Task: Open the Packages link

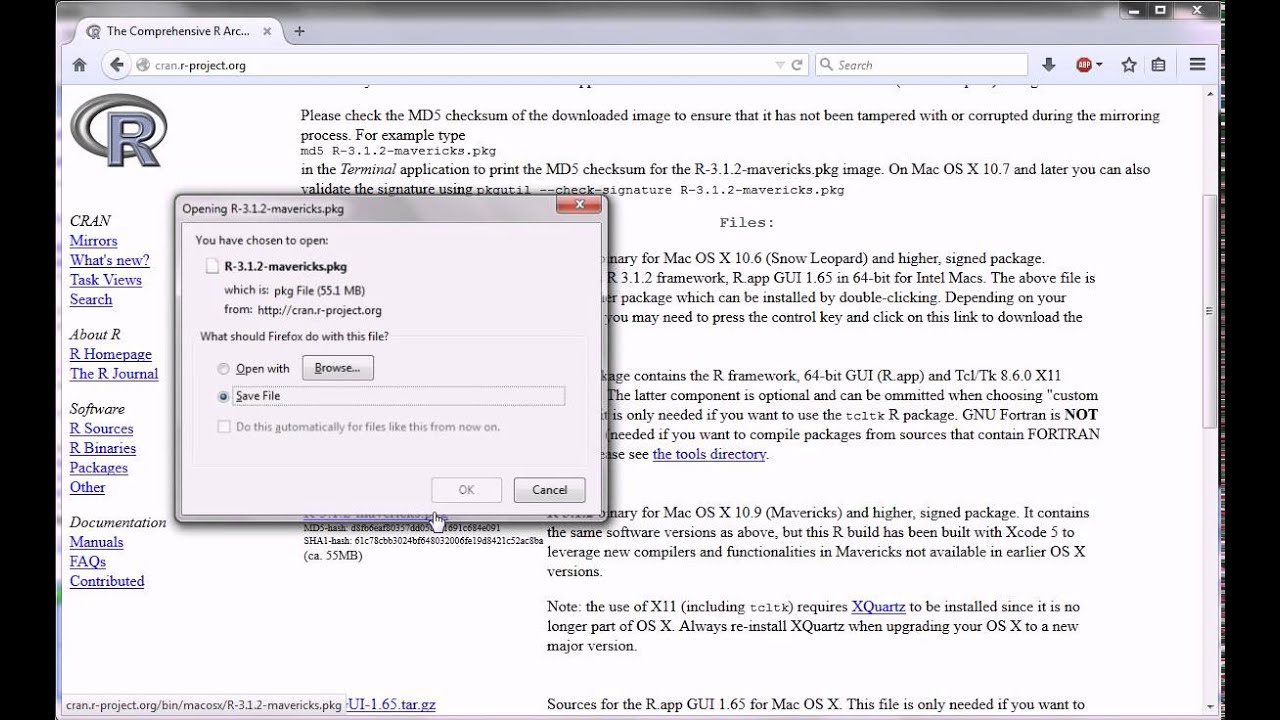Action: click(99, 468)
